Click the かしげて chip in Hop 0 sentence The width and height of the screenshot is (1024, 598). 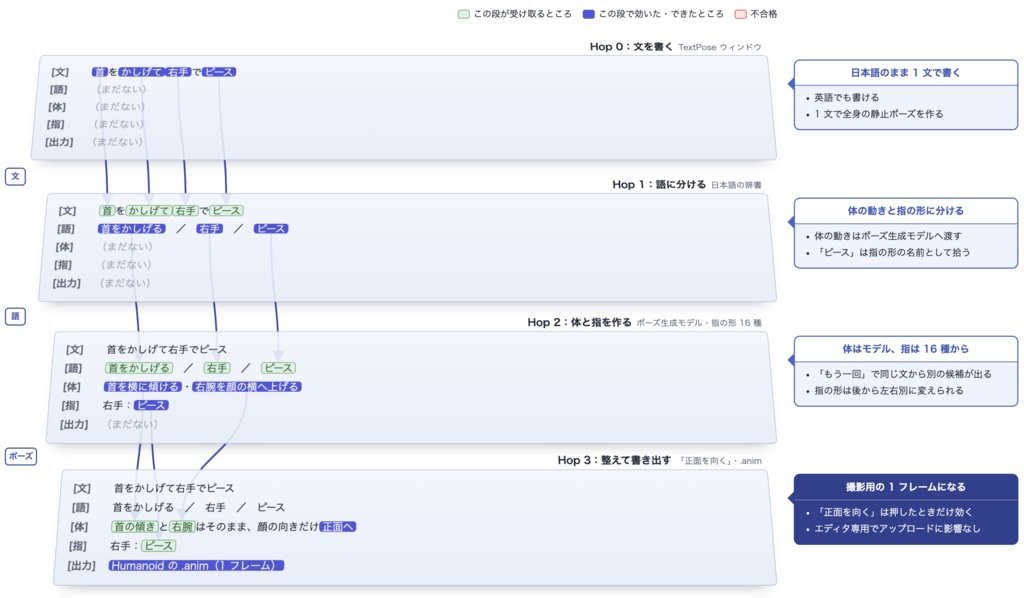coord(141,72)
